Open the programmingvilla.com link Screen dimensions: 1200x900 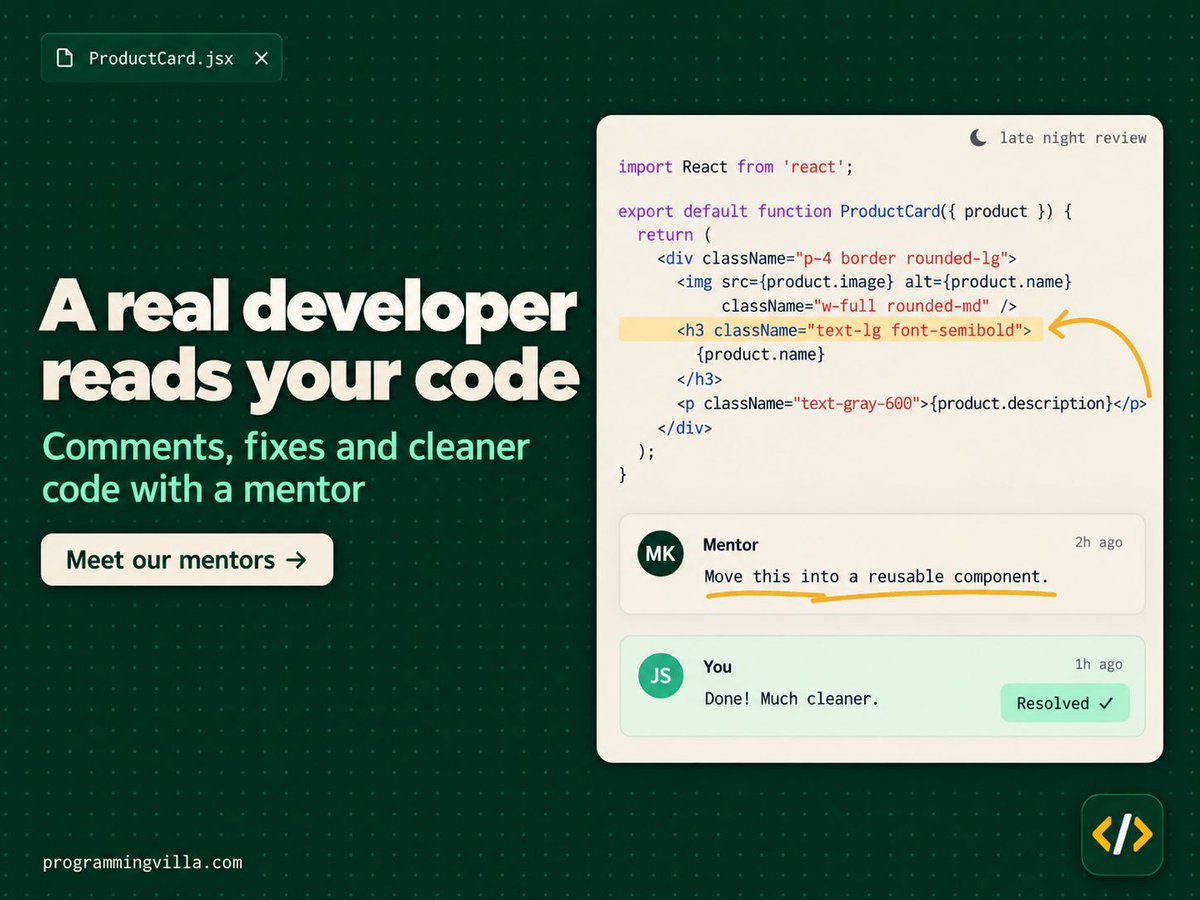click(142, 862)
